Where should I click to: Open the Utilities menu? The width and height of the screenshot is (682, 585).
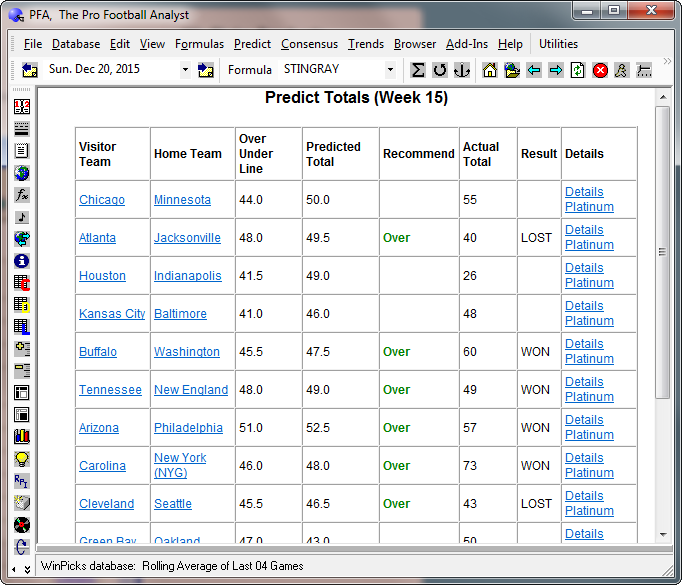point(558,44)
